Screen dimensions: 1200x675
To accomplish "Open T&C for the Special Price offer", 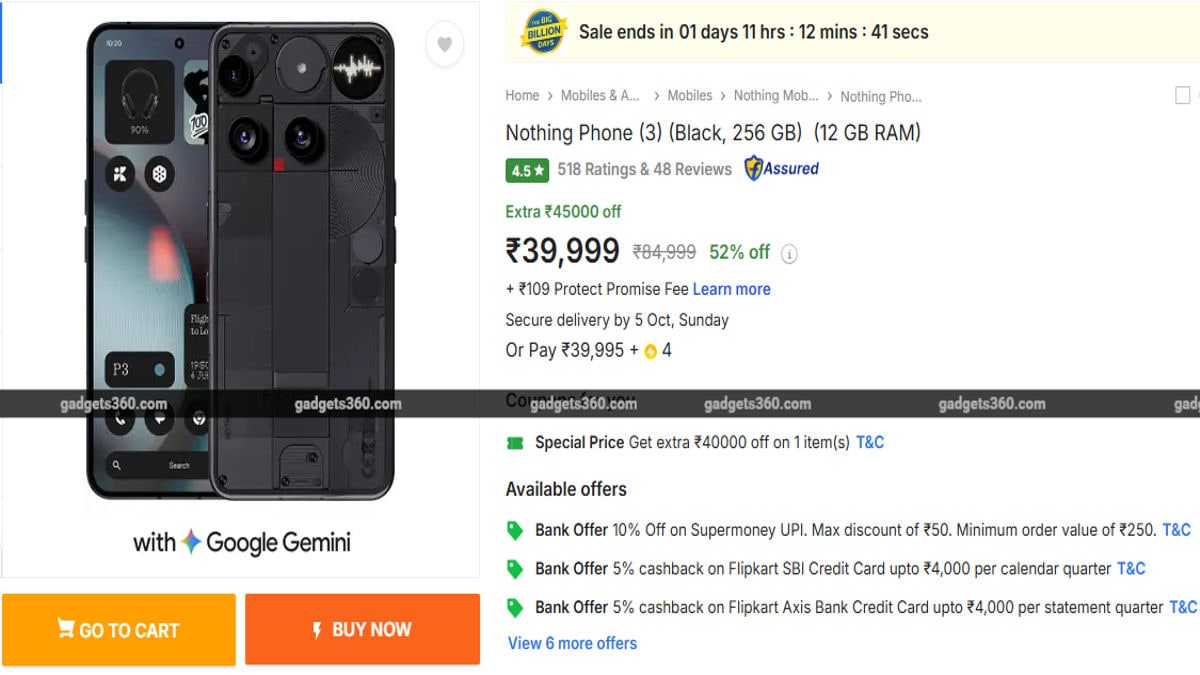I will click(870, 443).
